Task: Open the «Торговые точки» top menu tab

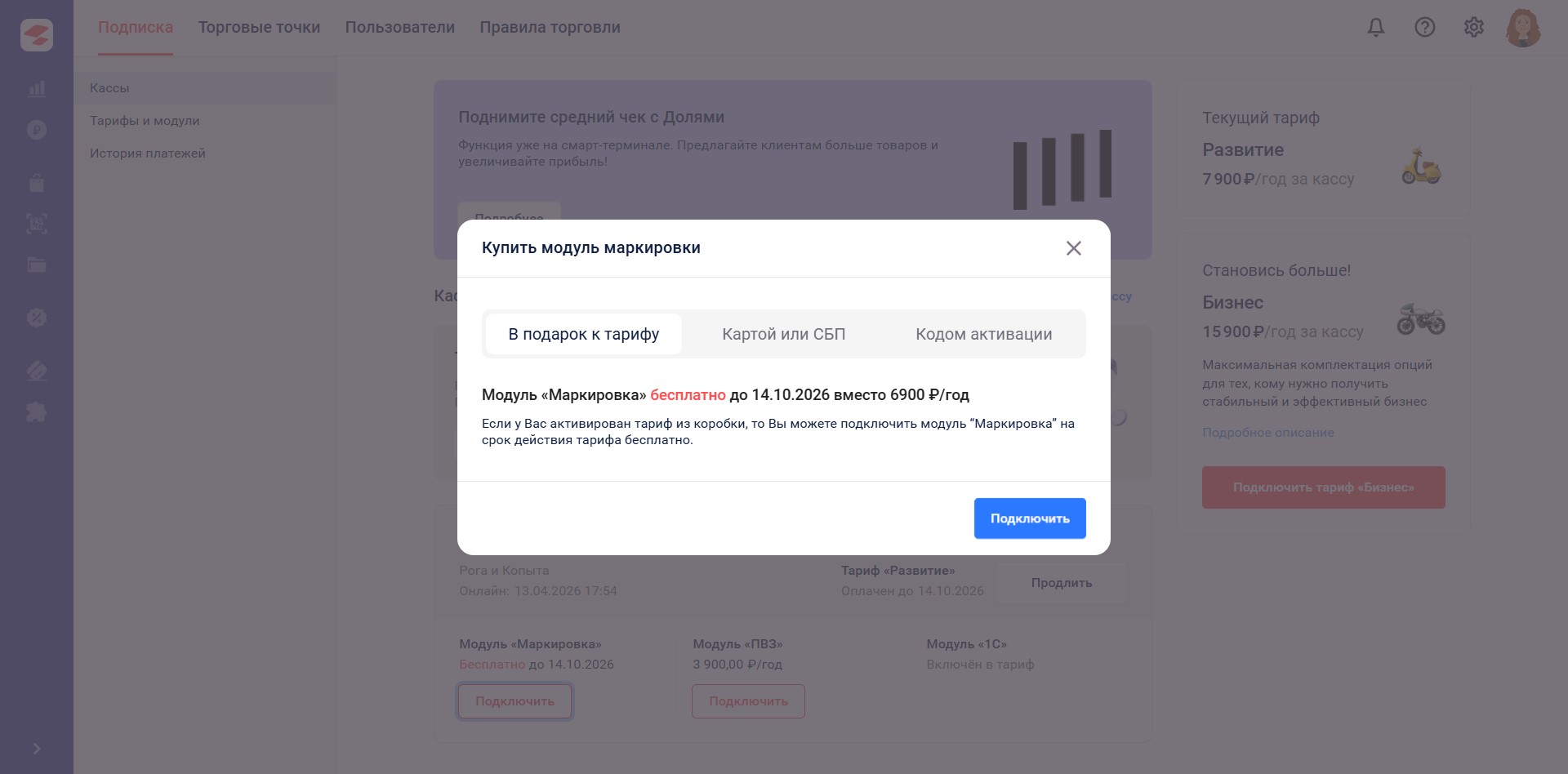Action: pos(259,28)
